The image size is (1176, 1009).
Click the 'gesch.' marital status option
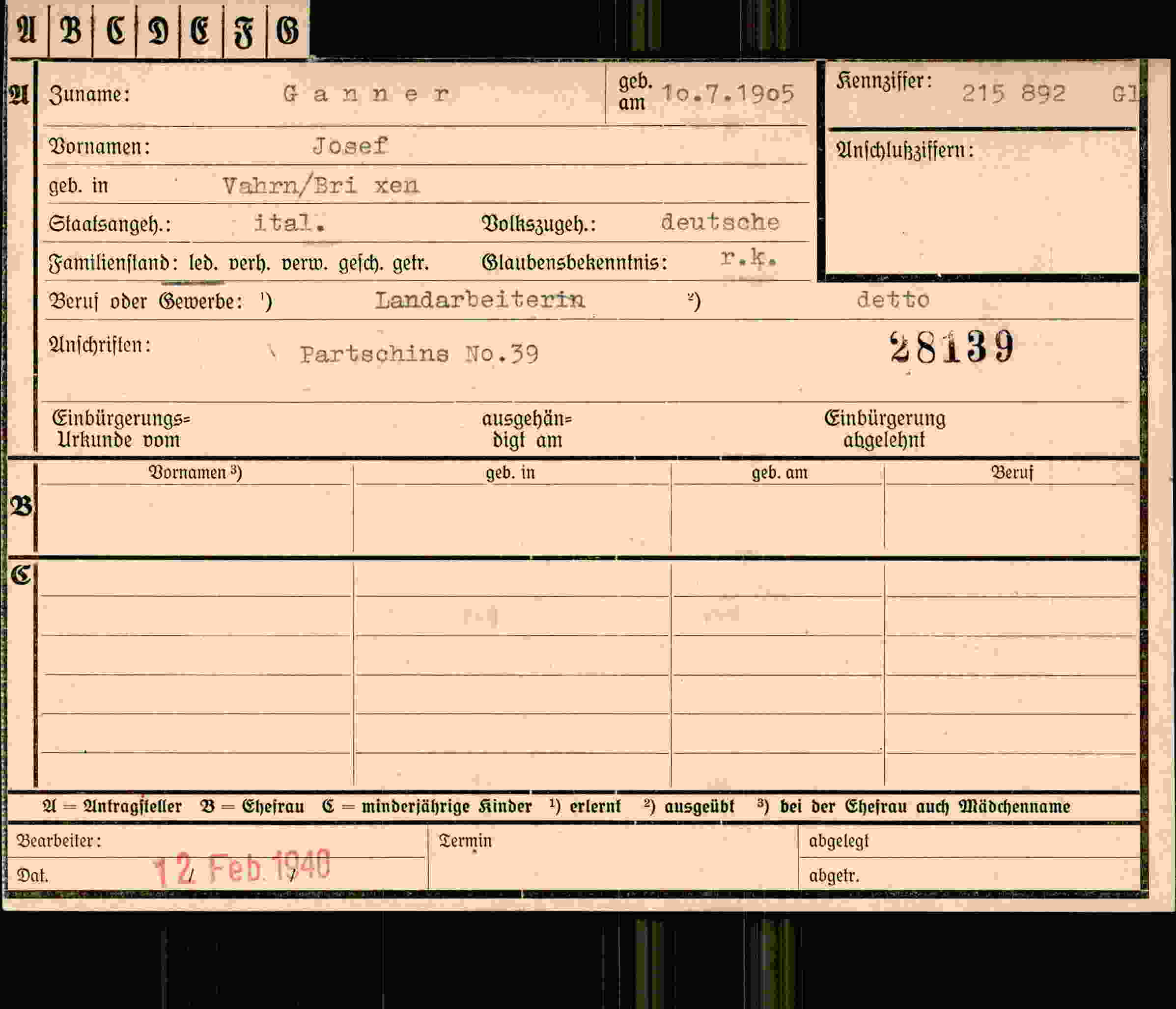[360, 264]
